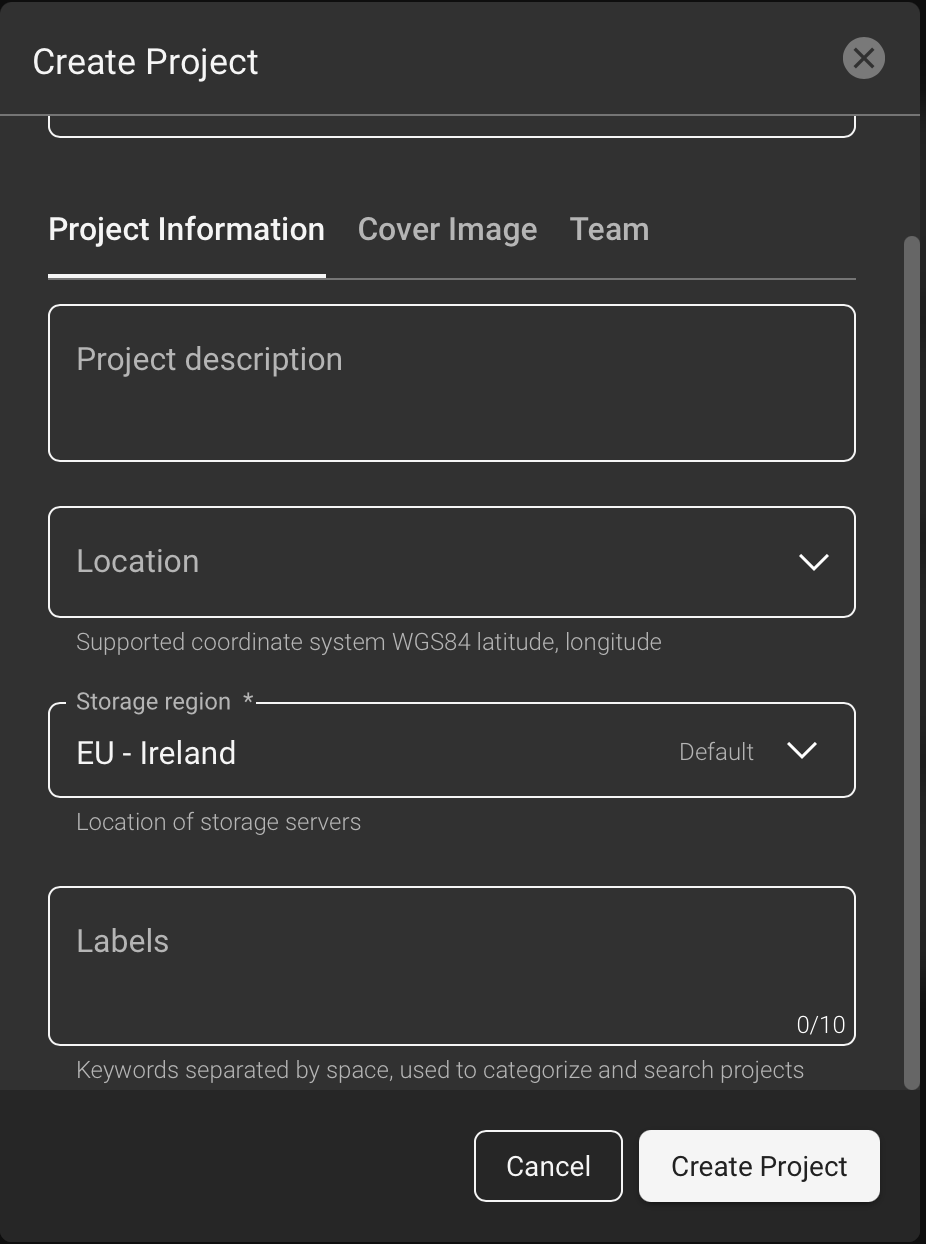This screenshot has width=926, height=1244.
Task: Click the Create Project button
Action: coord(759,1166)
